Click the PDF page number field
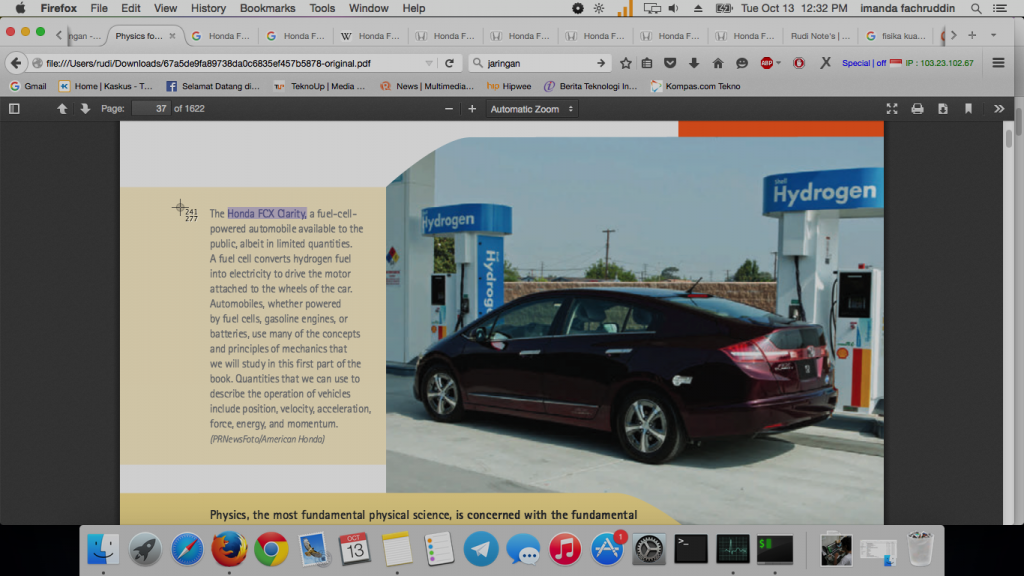This screenshot has width=1024, height=576. (151, 108)
